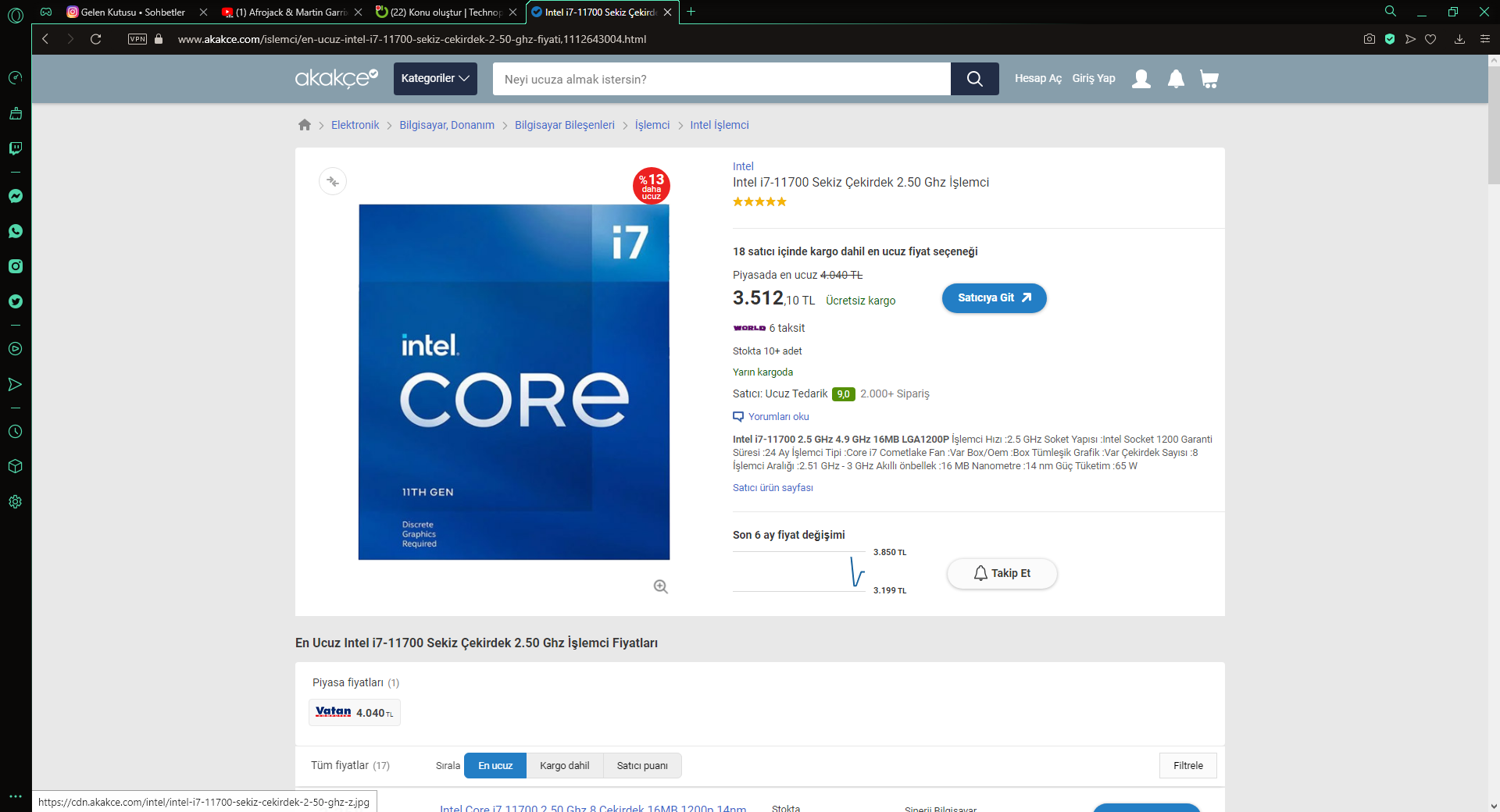
Task: Open WhatsApp in the sidebar
Action: pos(16,231)
